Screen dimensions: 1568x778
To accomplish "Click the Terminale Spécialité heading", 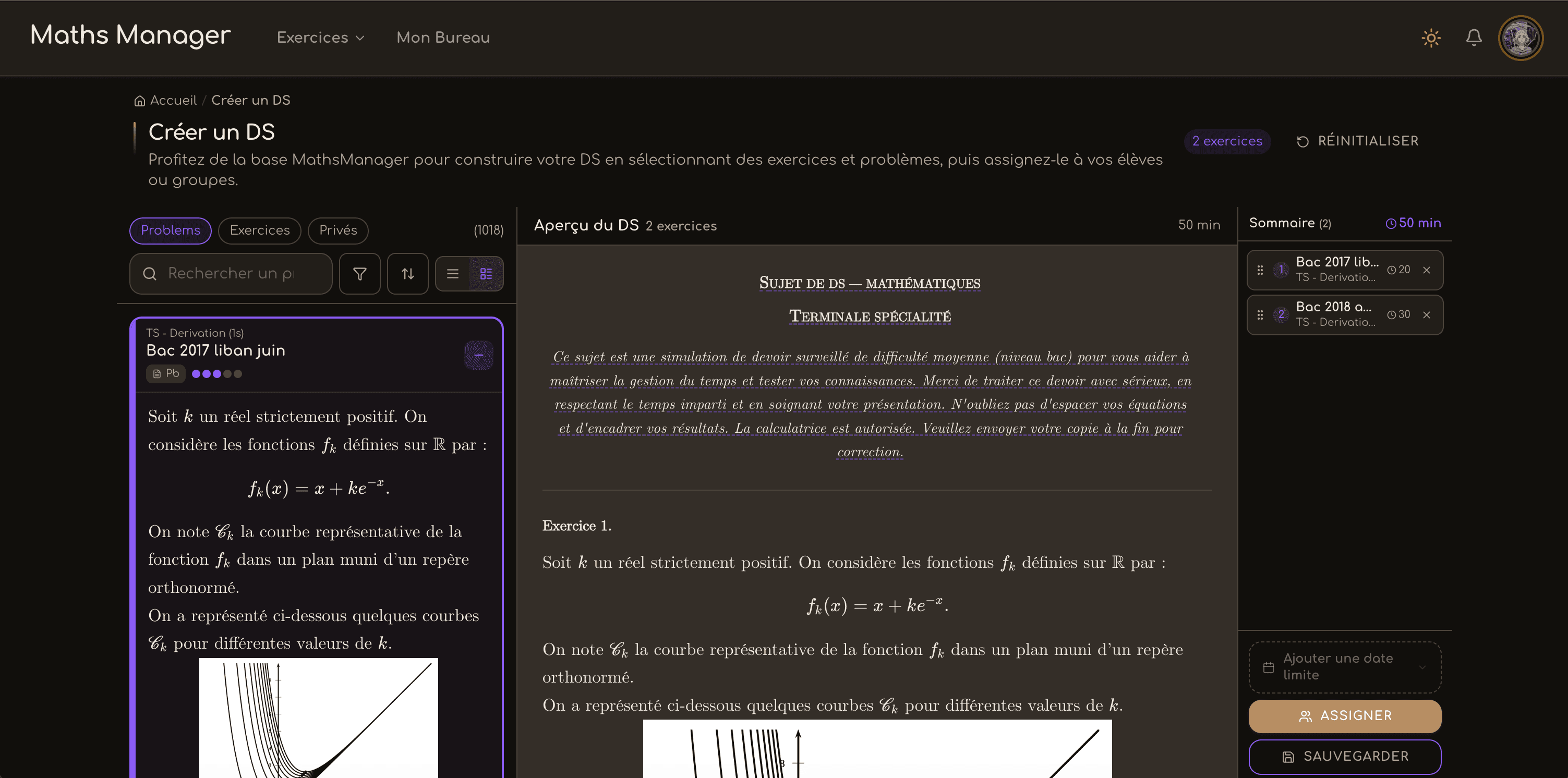I will point(870,317).
